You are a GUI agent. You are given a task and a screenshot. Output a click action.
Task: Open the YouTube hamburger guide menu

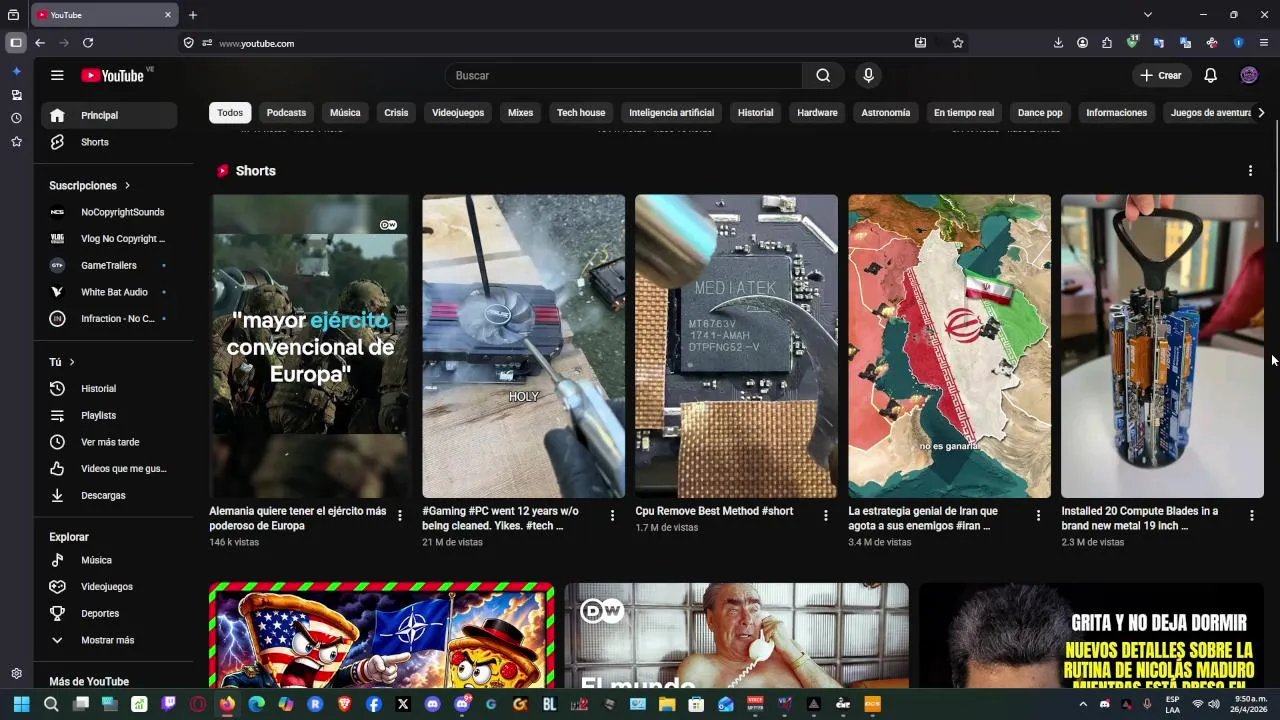coord(57,75)
